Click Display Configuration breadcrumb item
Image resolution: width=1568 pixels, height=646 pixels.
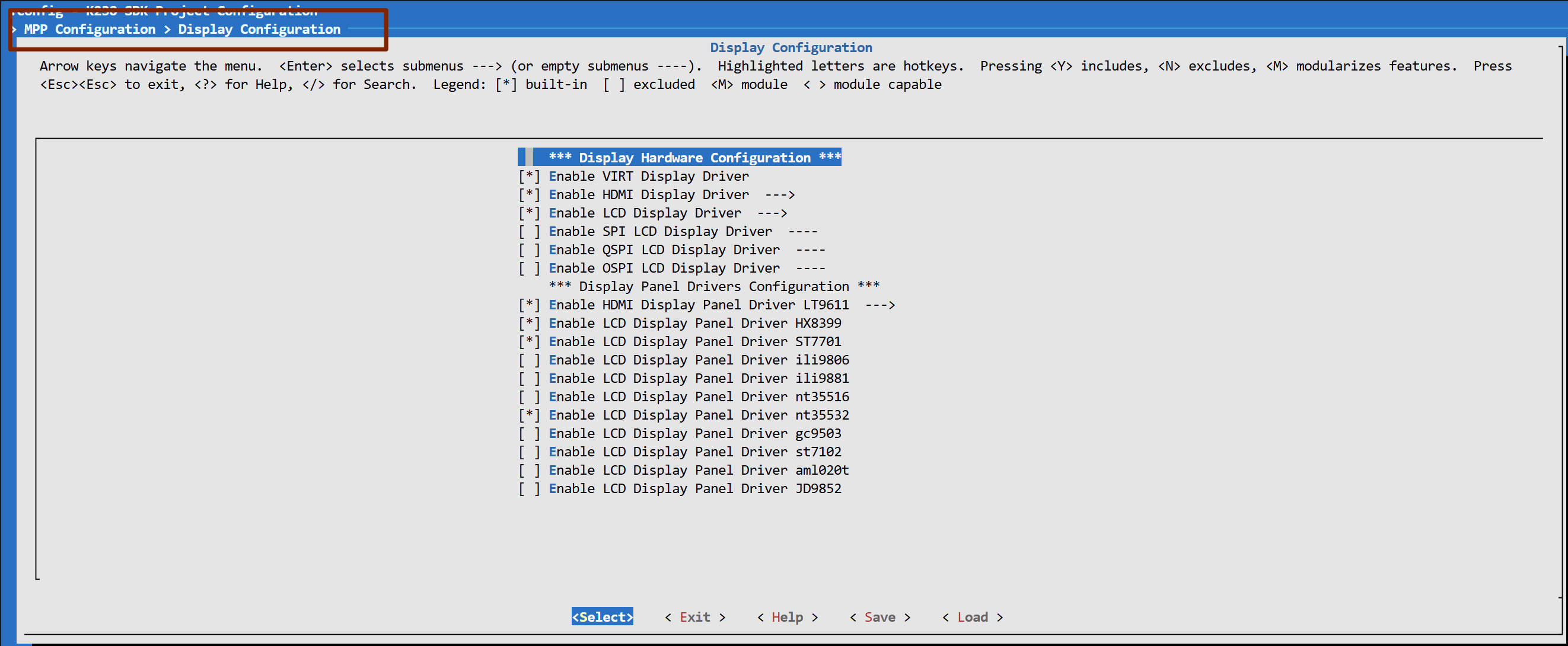259,29
